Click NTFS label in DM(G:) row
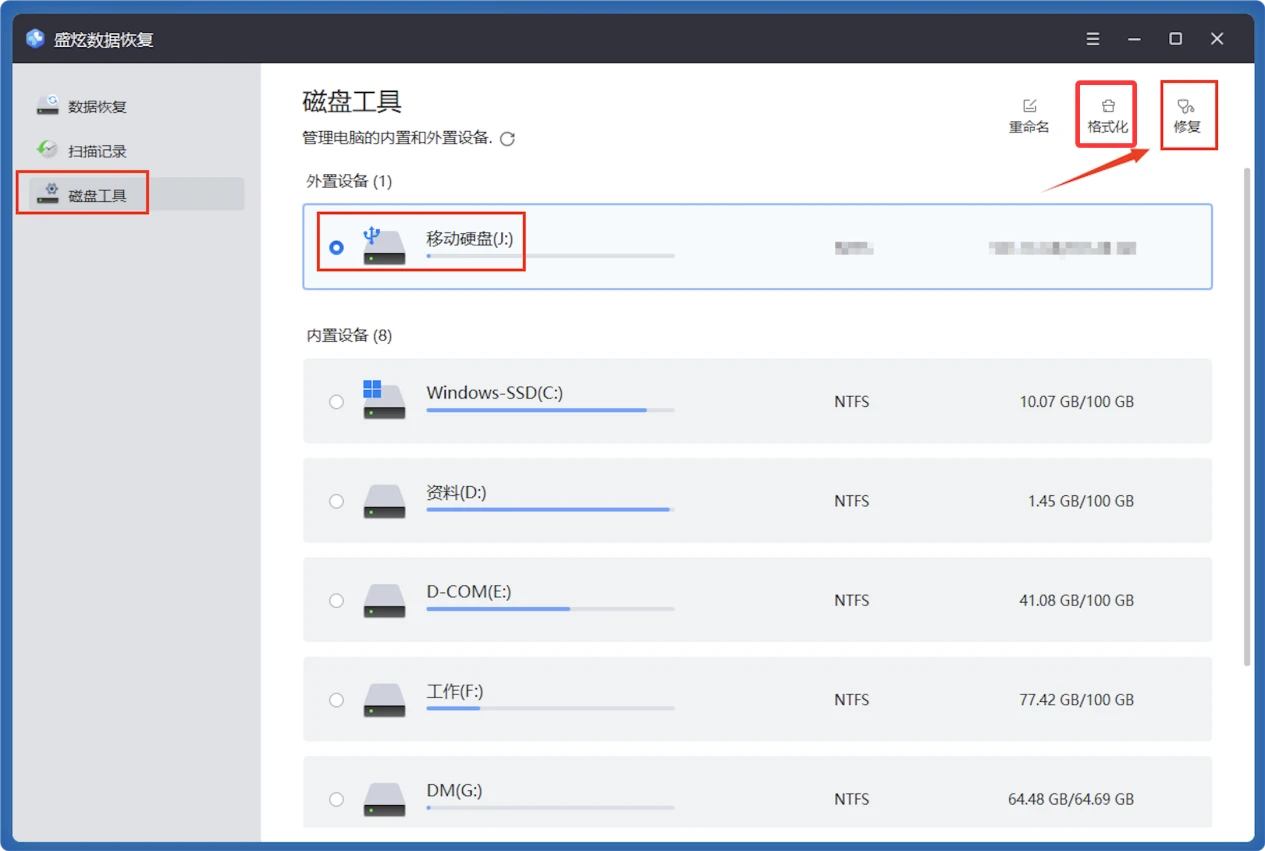 852,799
